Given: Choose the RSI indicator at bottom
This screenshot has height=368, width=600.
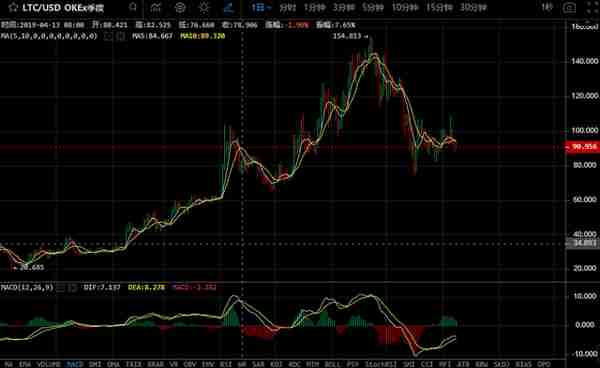Looking at the screenshot, I should click(x=226, y=364).
